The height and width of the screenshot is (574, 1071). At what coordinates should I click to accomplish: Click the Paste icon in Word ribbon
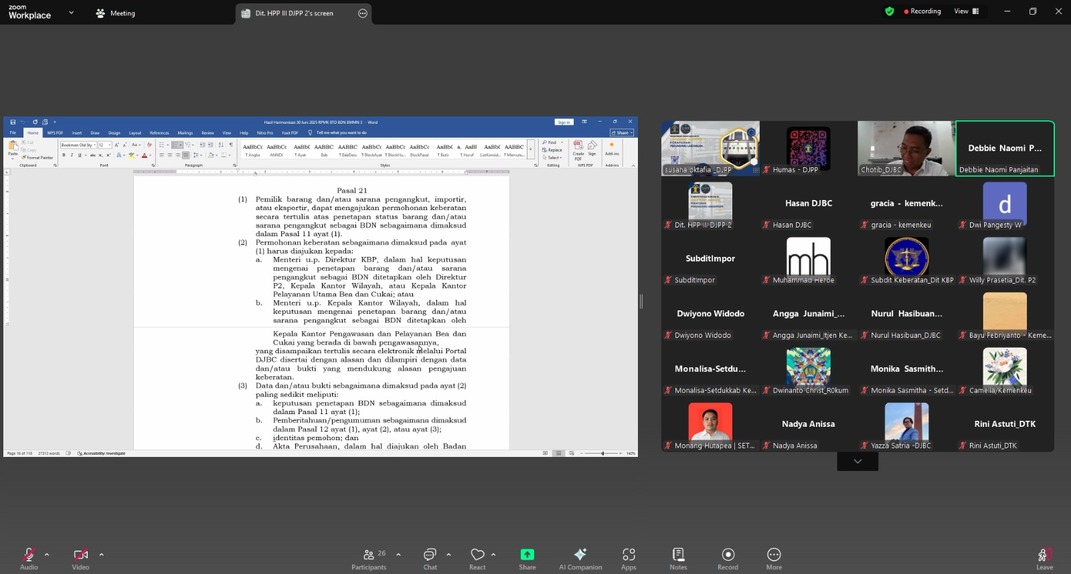click(12, 148)
